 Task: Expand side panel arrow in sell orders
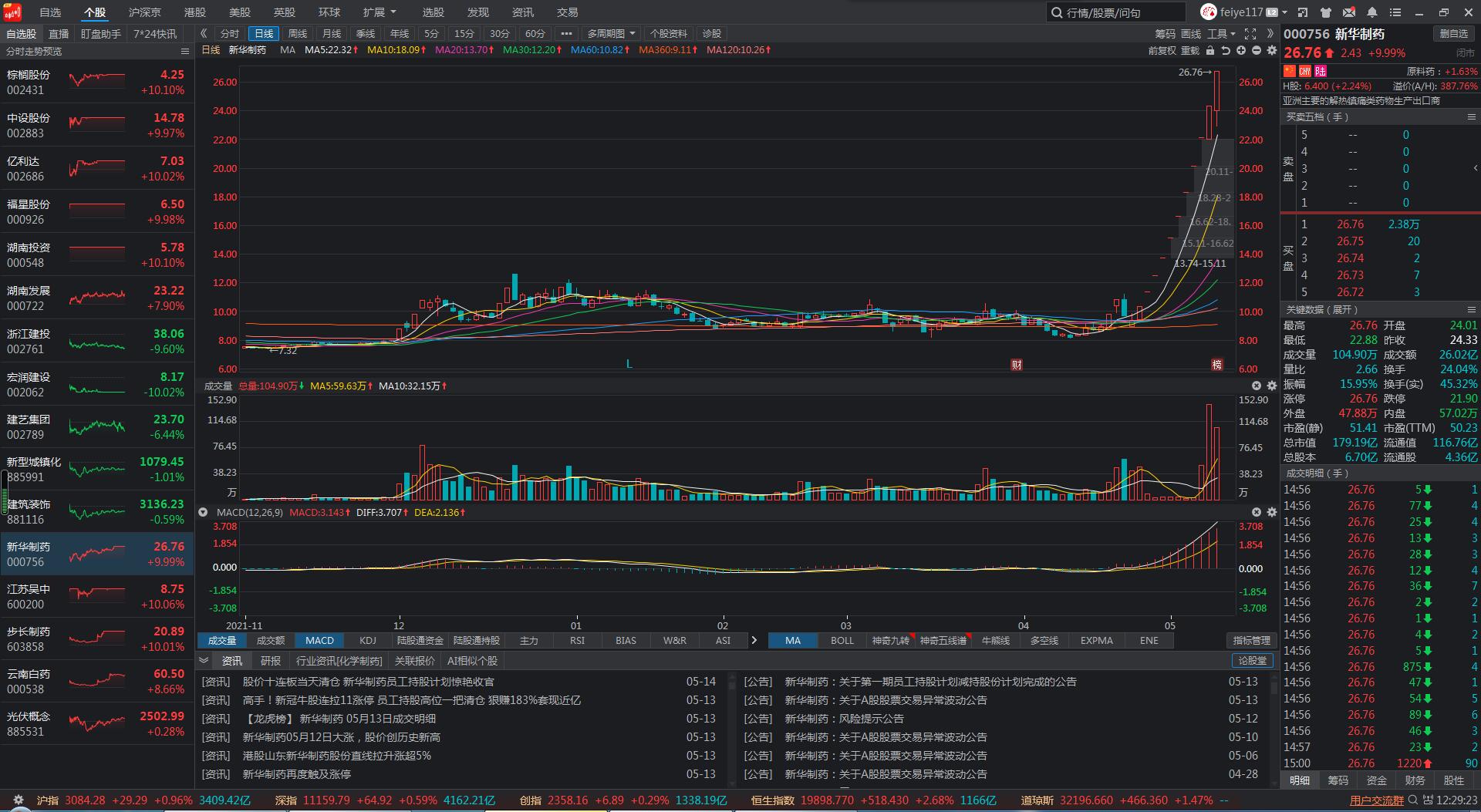(x=1475, y=168)
